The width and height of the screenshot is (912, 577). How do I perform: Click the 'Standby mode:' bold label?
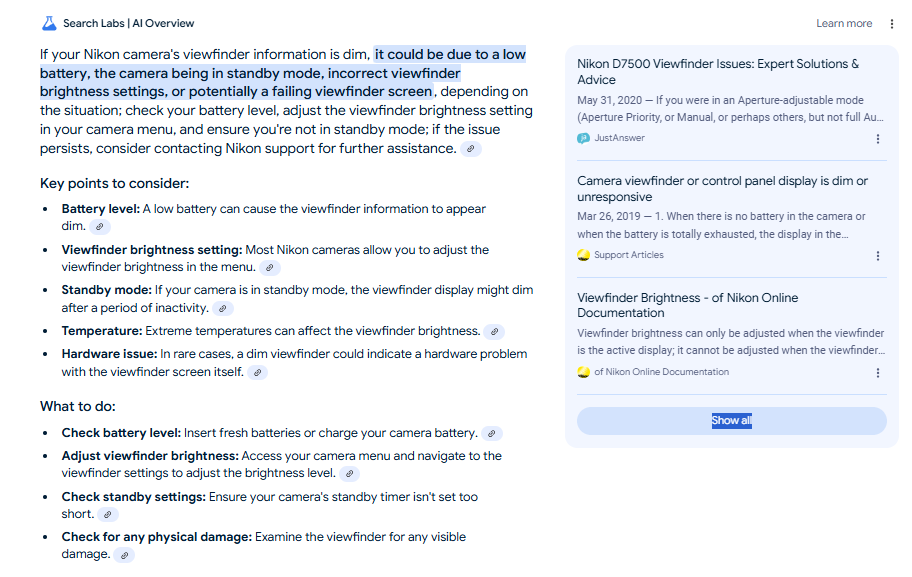tap(106, 290)
